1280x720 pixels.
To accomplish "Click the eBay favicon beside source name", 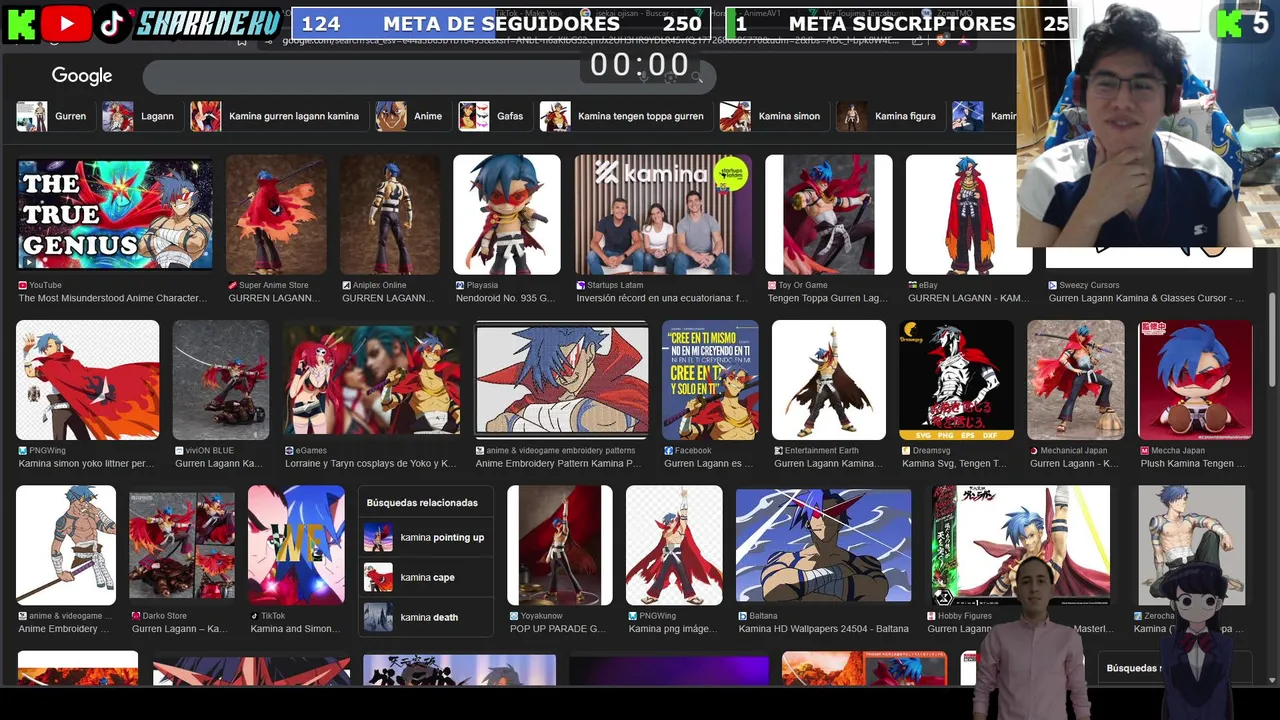I will [x=912, y=285].
